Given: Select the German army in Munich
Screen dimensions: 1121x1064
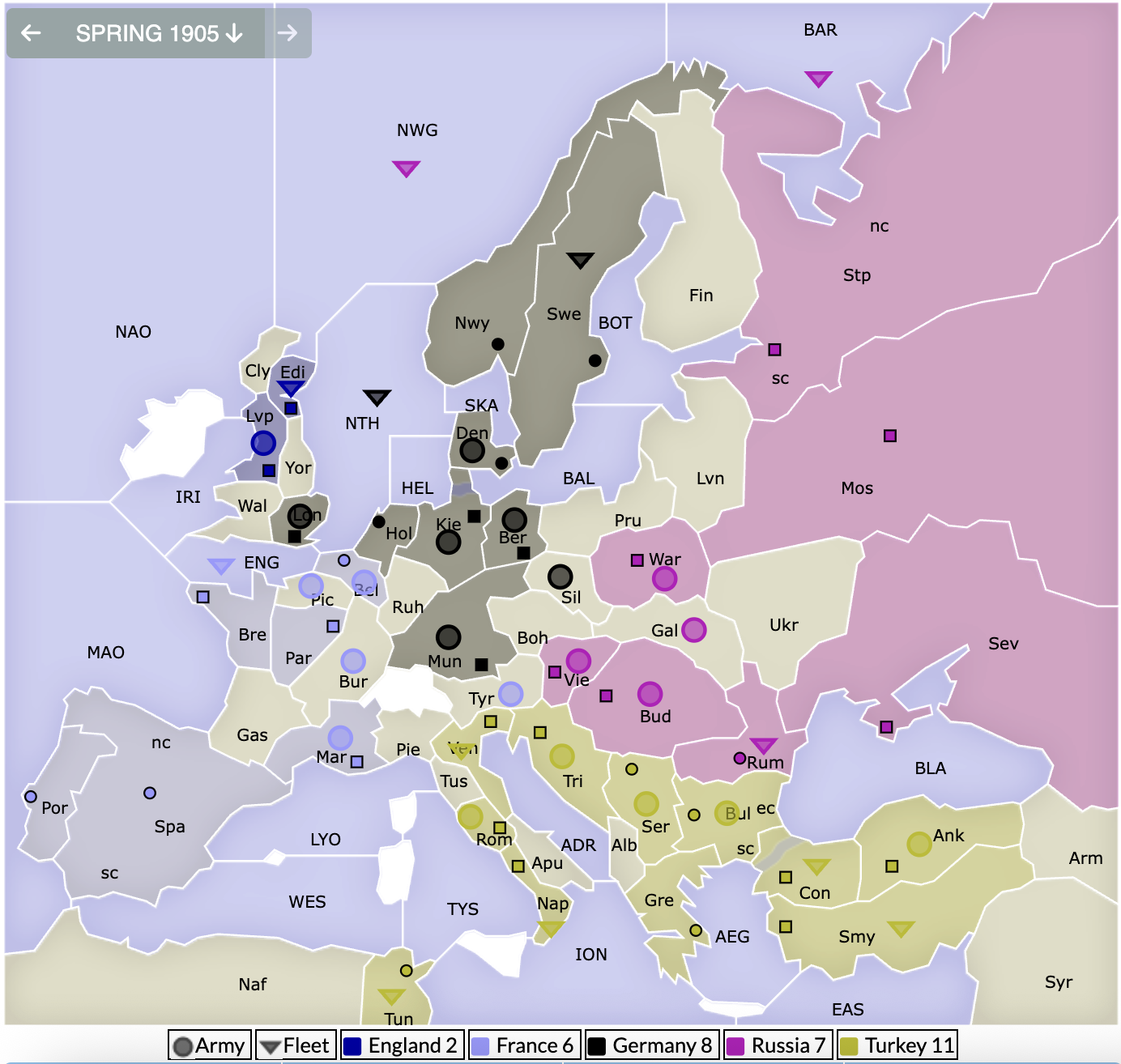Looking at the screenshot, I should click(x=450, y=637).
